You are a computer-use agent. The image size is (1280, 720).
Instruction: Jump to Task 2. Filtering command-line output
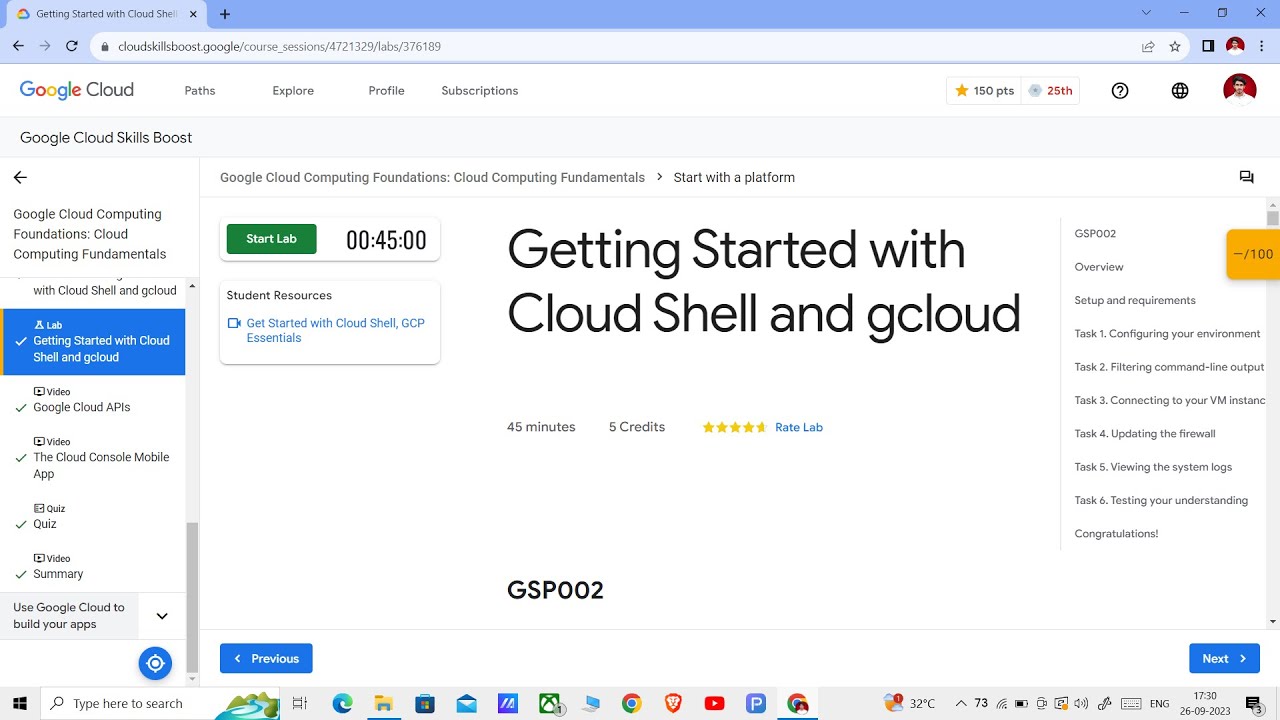[1169, 367]
